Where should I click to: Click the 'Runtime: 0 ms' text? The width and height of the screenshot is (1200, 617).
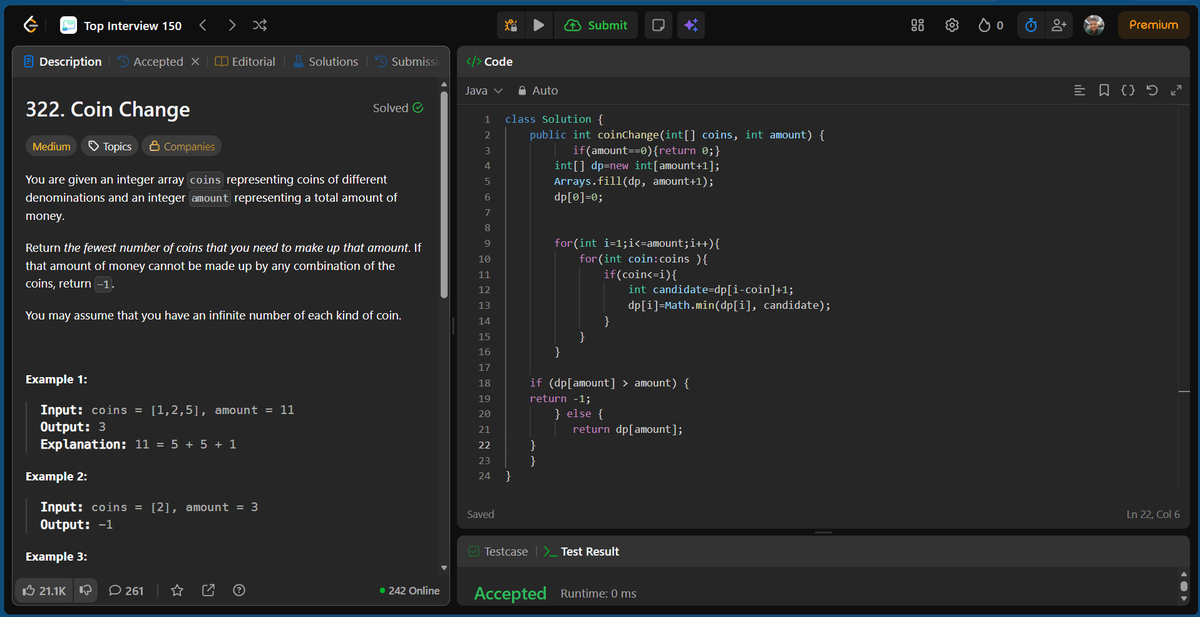598,594
